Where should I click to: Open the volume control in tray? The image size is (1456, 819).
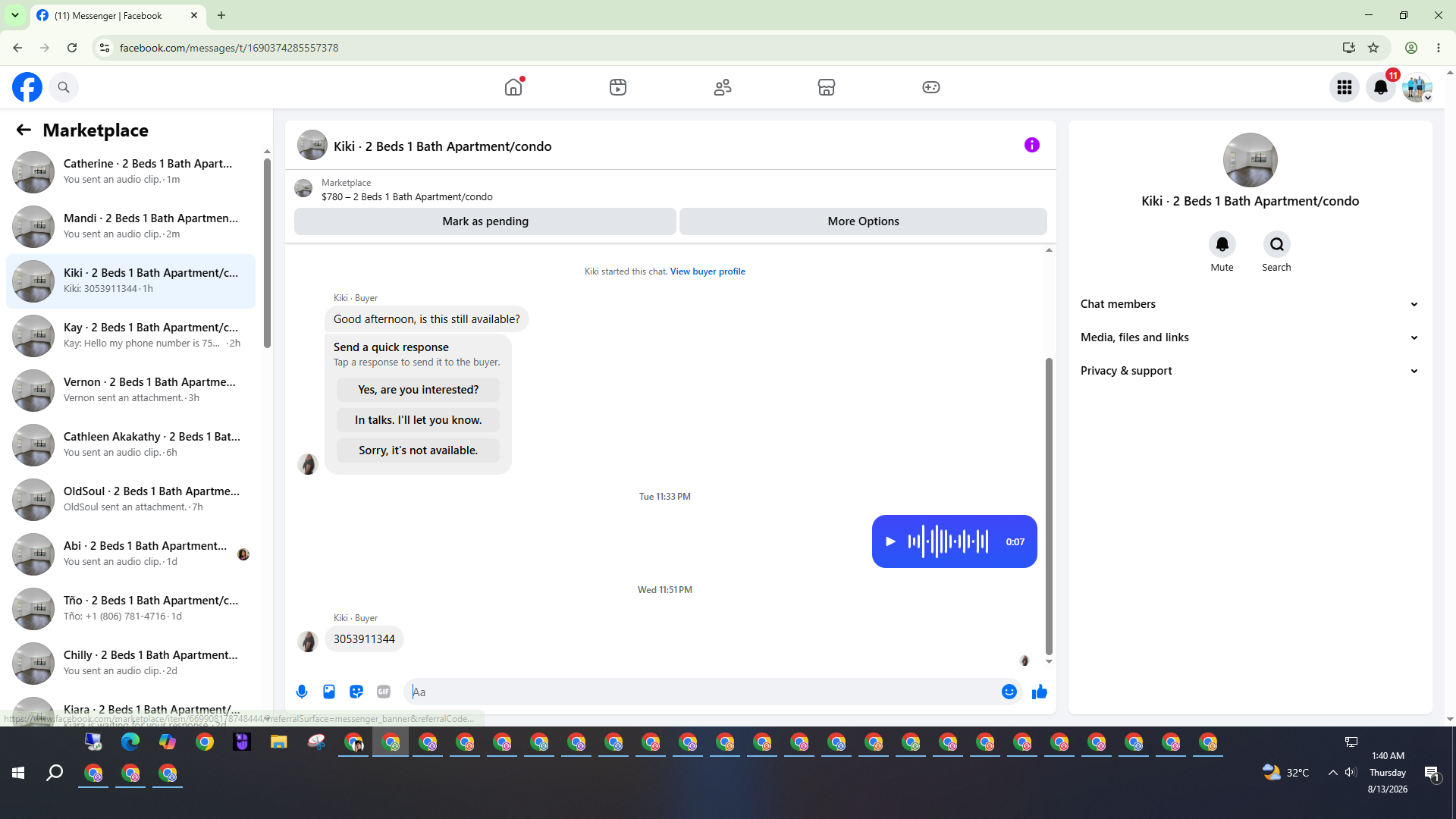(1351, 773)
